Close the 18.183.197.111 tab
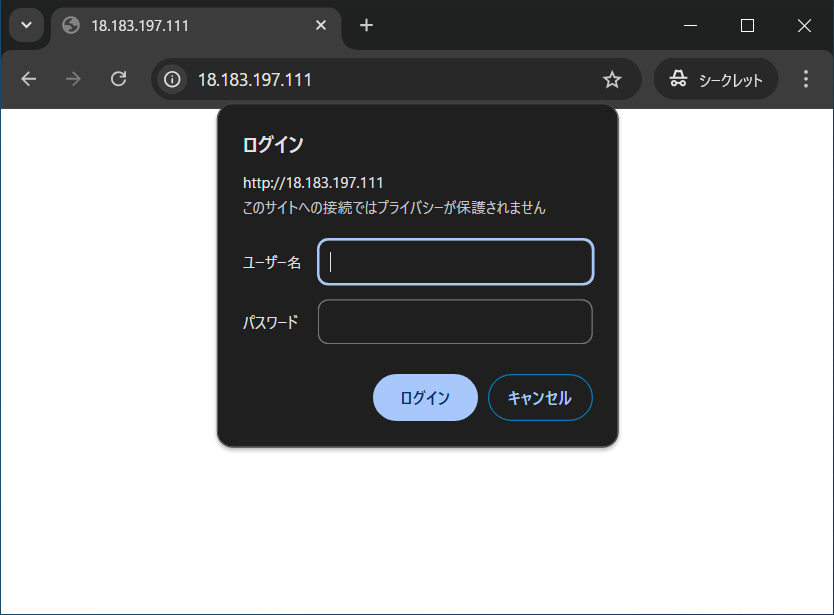The image size is (834, 615). [x=321, y=25]
